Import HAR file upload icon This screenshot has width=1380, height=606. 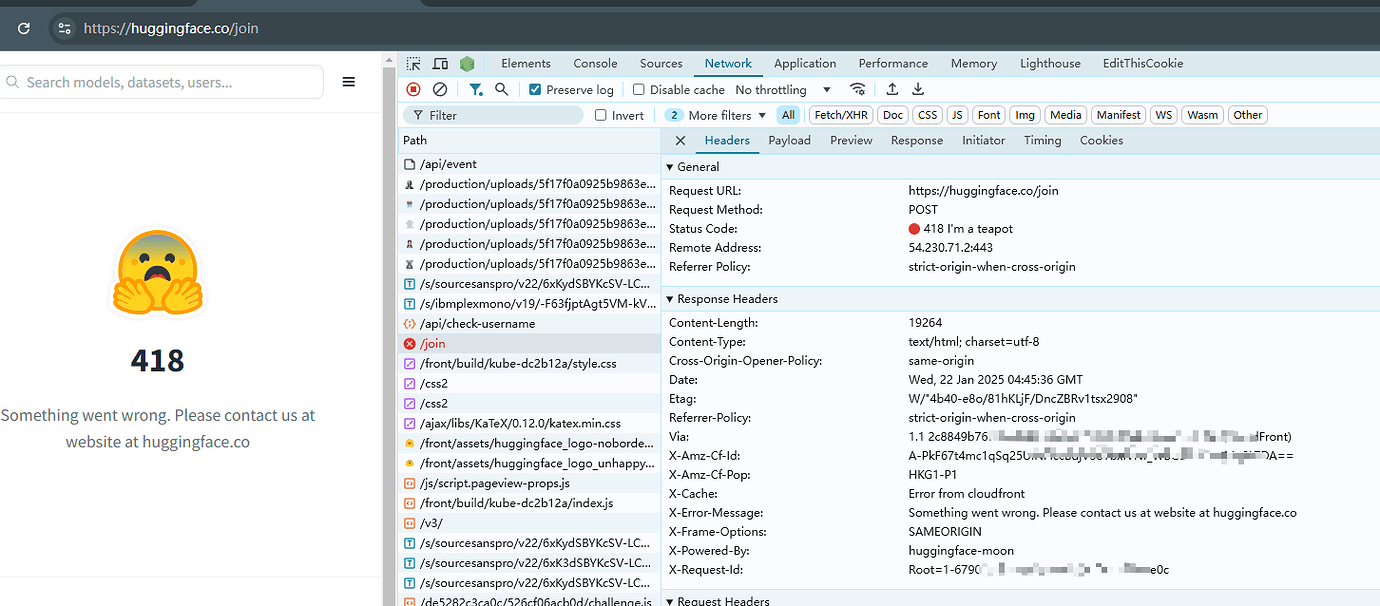point(893,89)
